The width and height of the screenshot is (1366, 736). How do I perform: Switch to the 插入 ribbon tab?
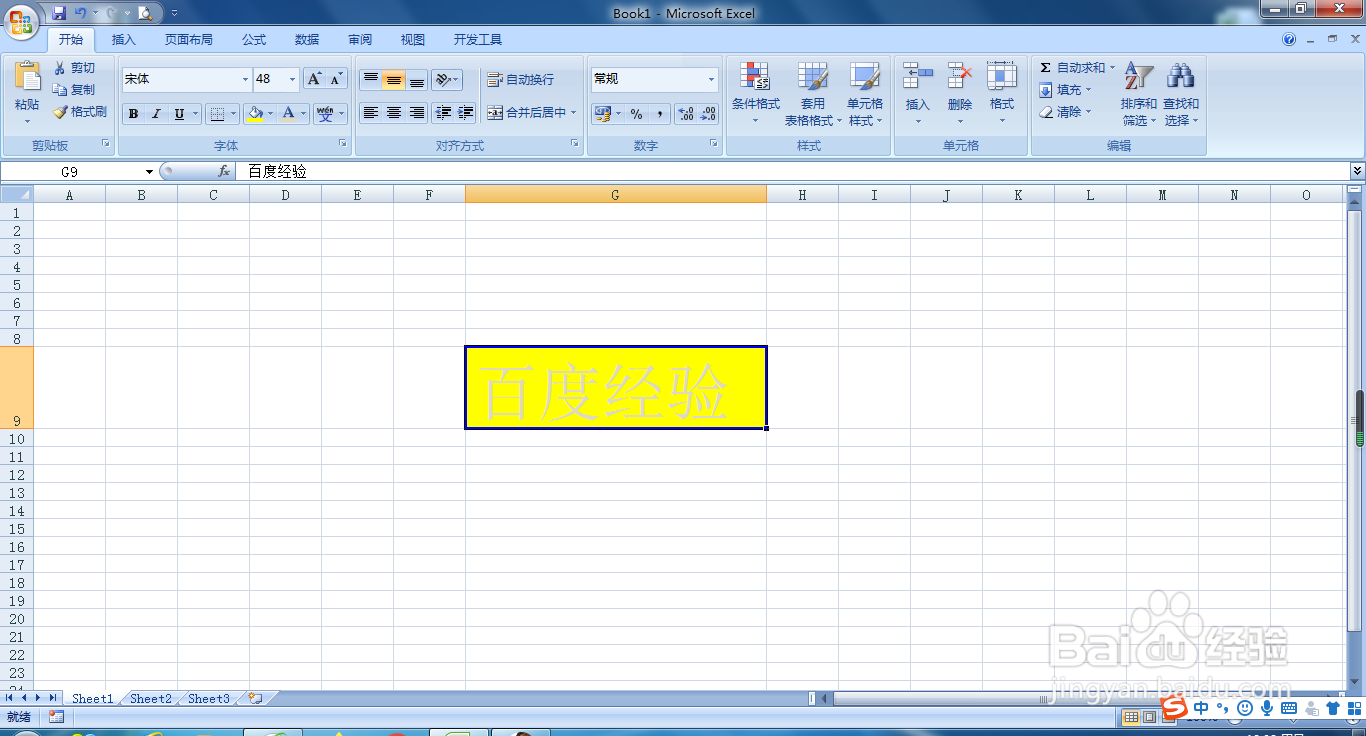click(124, 40)
